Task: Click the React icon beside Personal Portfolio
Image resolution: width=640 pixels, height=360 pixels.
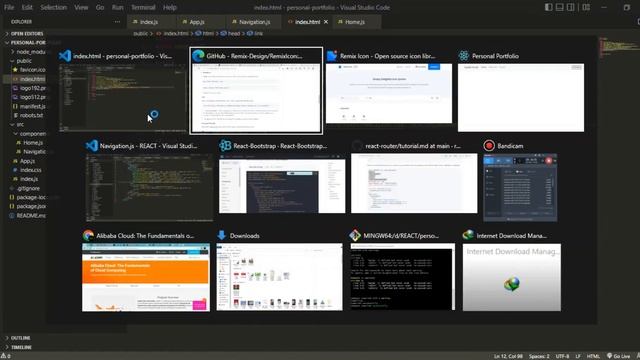Action: pos(464,56)
